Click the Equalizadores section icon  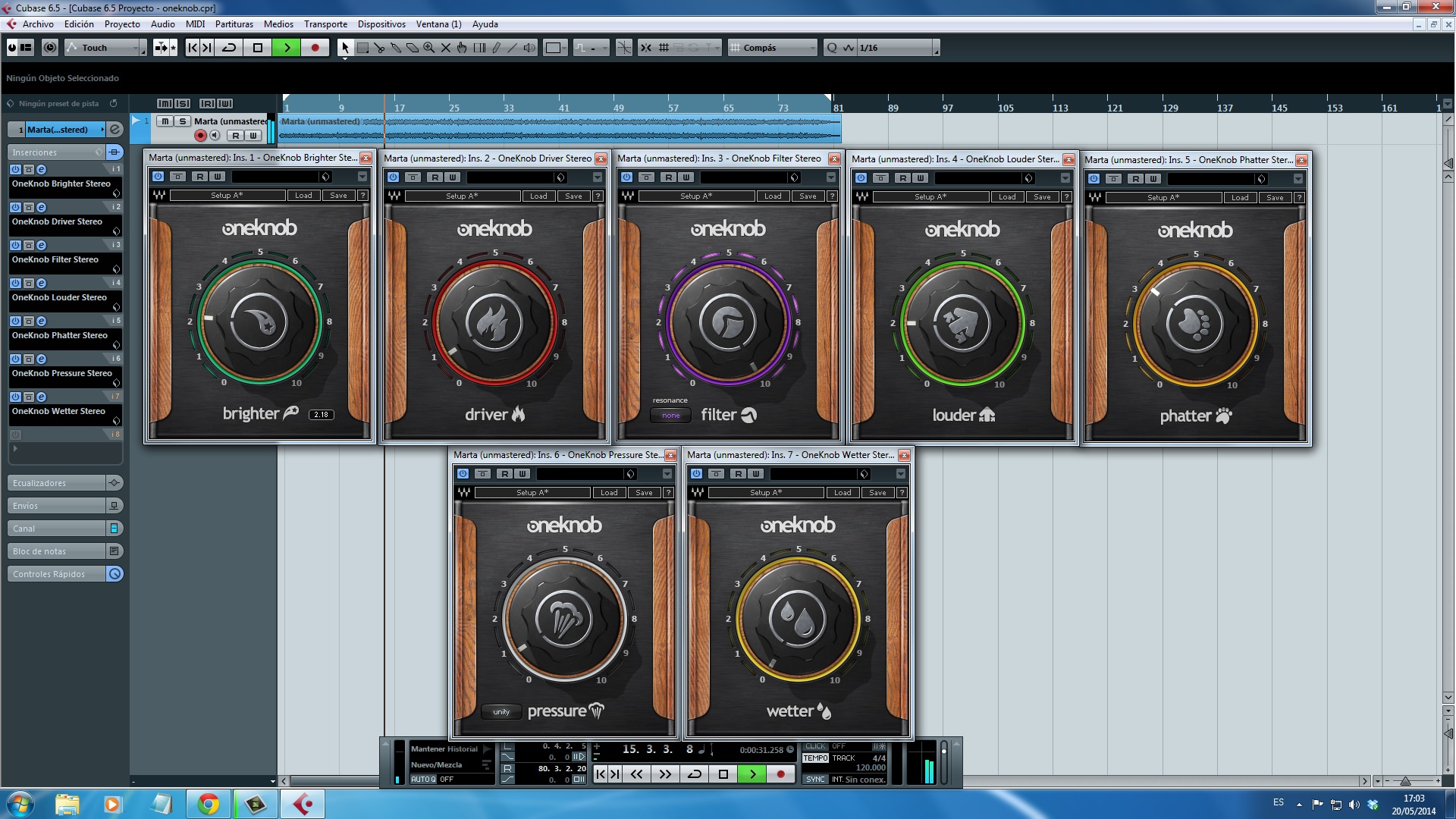(x=115, y=483)
